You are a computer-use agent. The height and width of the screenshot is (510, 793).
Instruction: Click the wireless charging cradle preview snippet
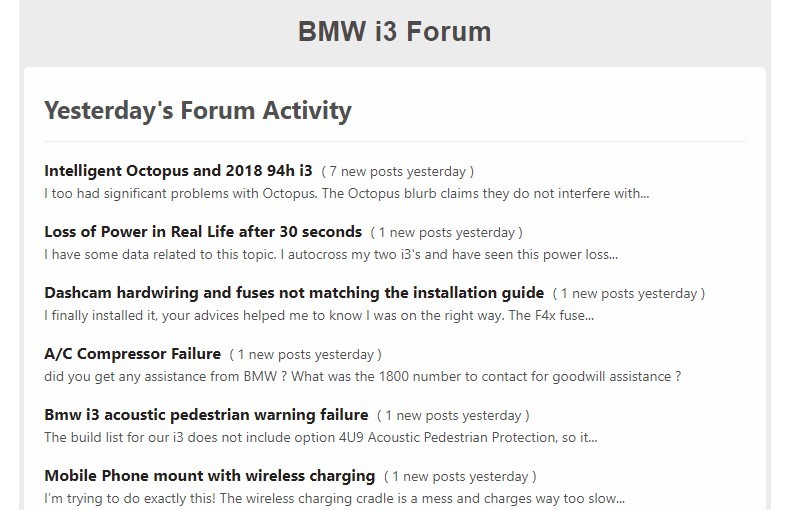click(334, 498)
